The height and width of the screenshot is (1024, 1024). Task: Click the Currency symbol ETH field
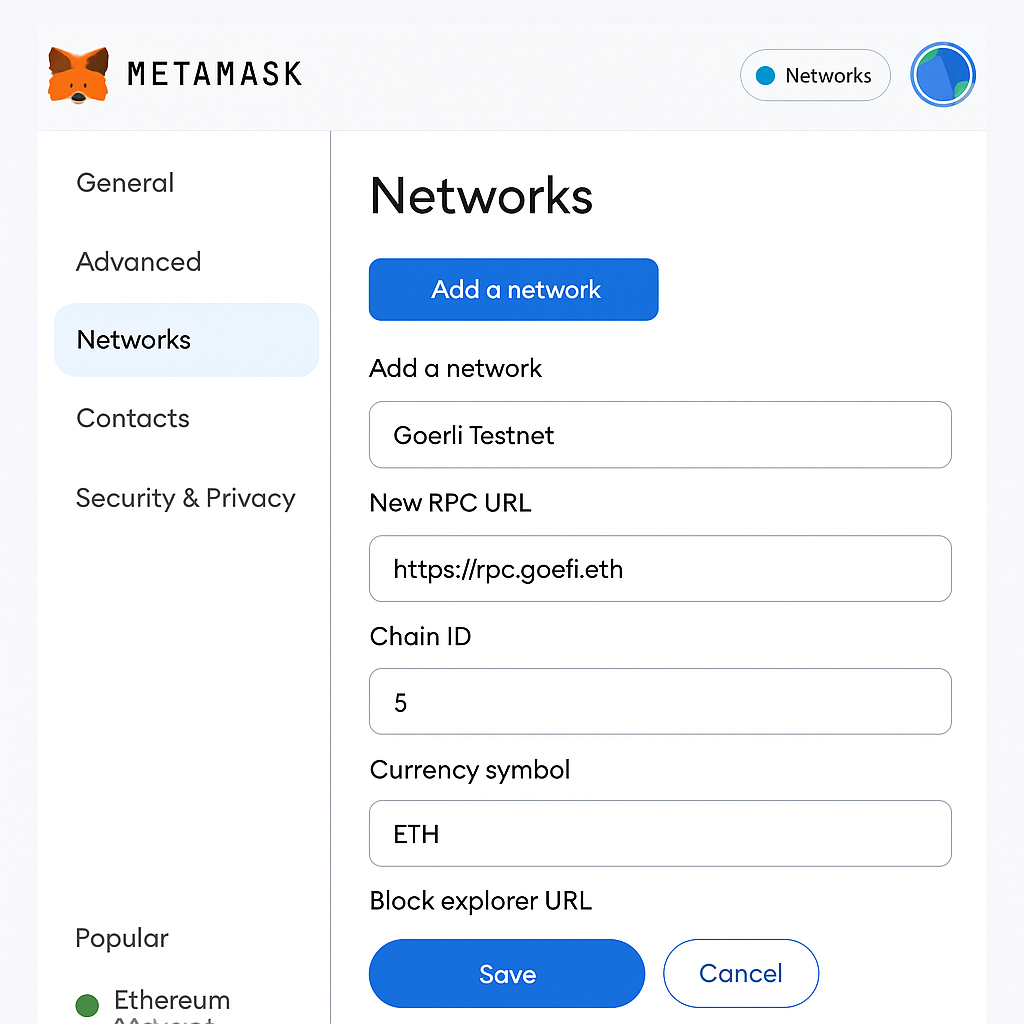tap(660, 833)
